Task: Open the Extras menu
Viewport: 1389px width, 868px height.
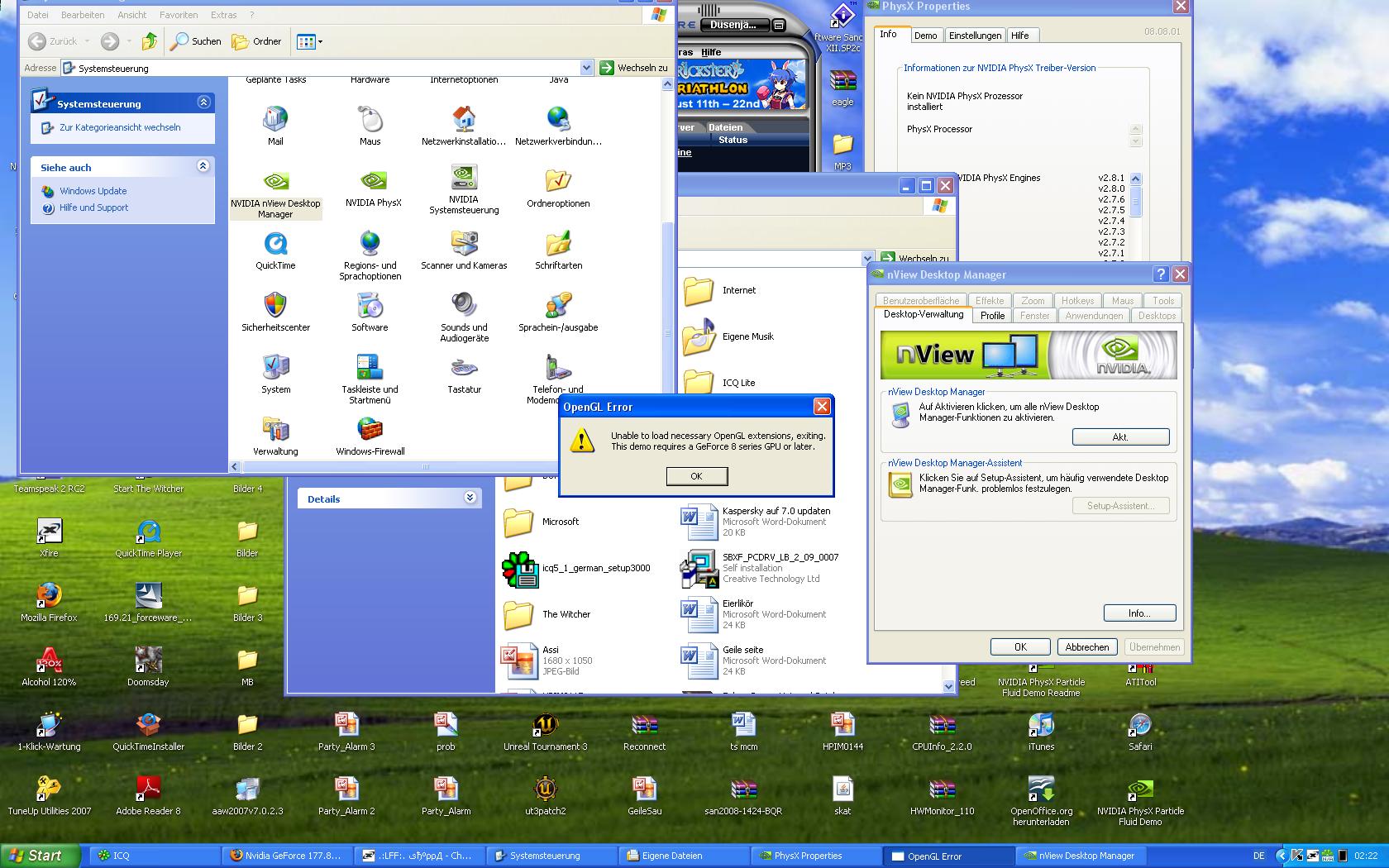Action: click(x=223, y=15)
